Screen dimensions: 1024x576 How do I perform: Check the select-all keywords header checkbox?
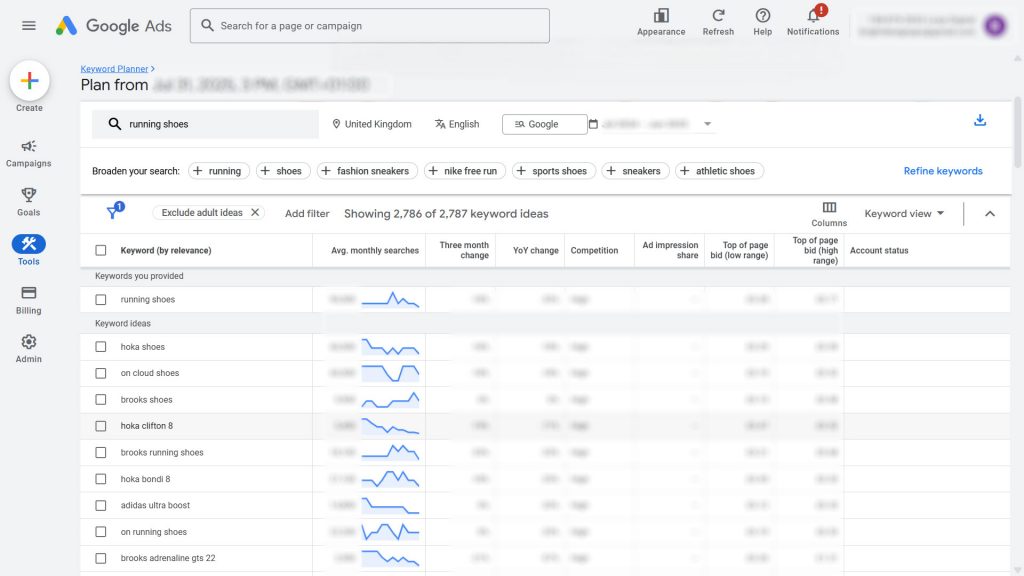pyautogui.click(x=100, y=251)
